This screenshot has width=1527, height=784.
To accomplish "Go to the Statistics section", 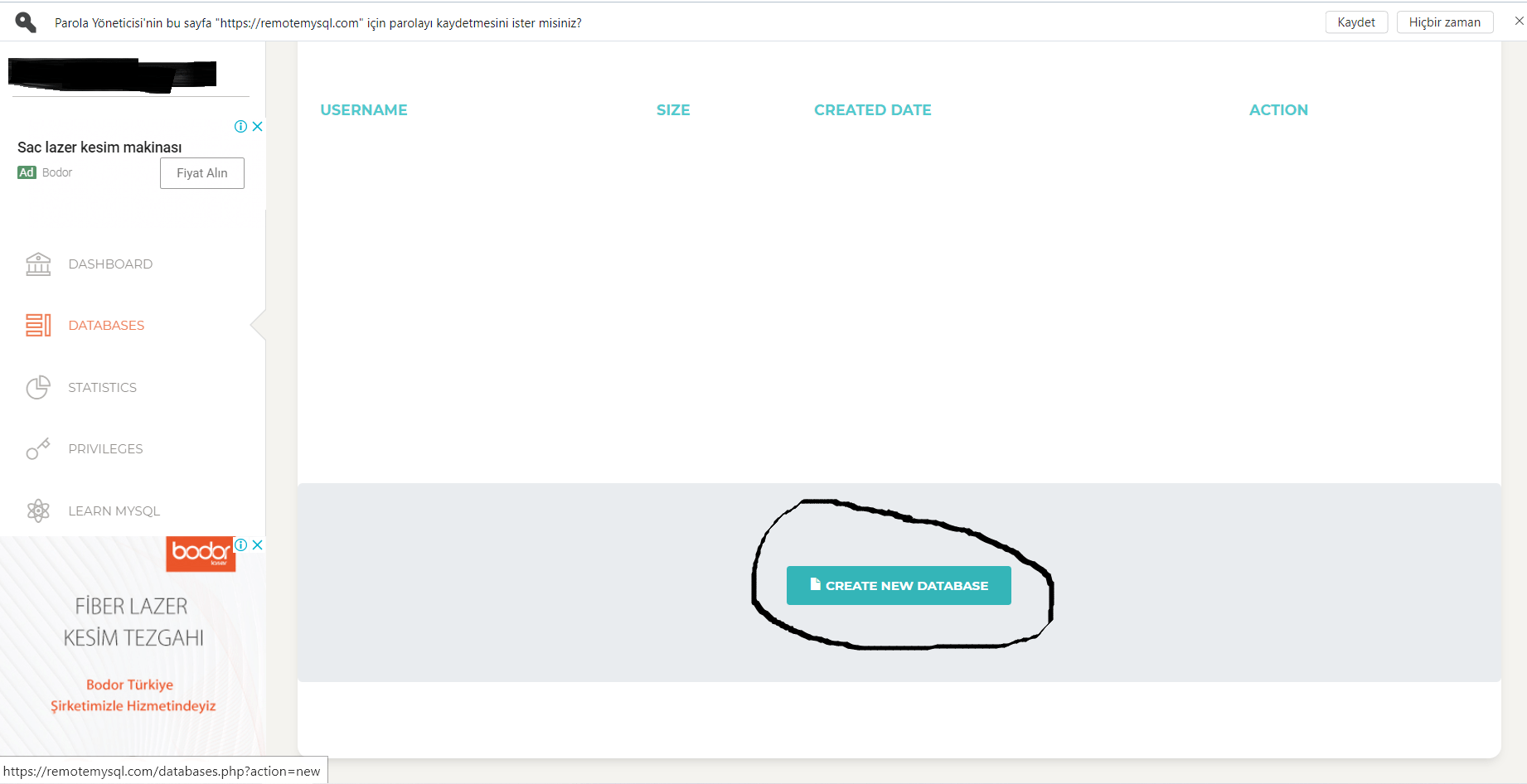I will [x=102, y=387].
